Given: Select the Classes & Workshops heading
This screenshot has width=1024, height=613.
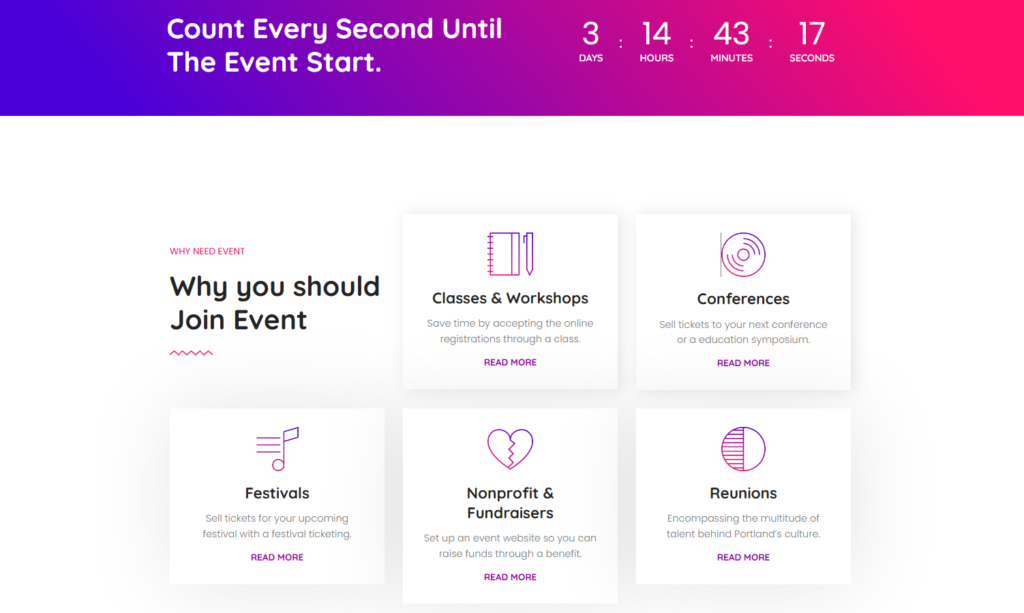Looking at the screenshot, I should click(510, 298).
